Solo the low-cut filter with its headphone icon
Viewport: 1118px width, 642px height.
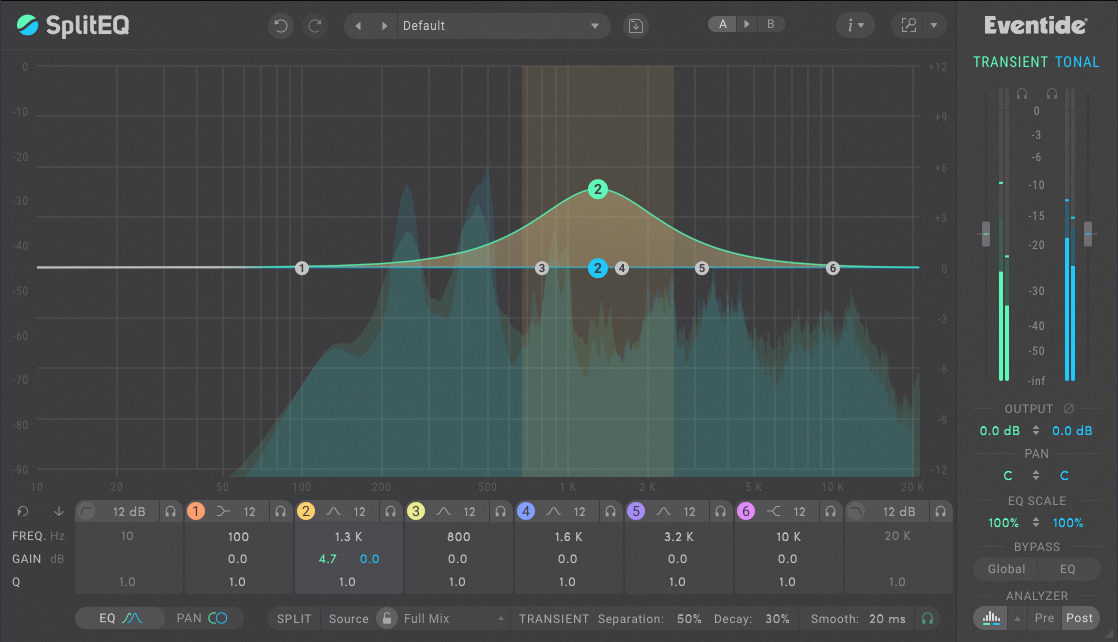tap(170, 511)
